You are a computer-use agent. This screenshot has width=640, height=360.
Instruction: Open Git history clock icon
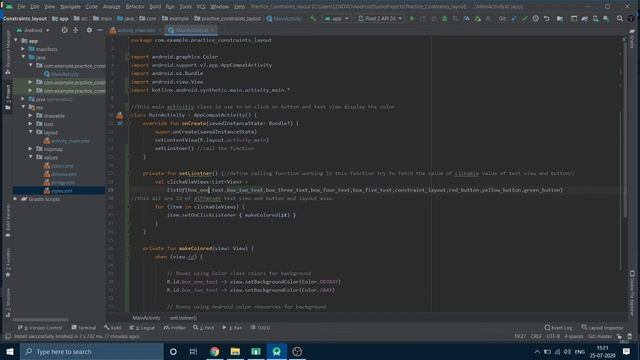(536, 19)
